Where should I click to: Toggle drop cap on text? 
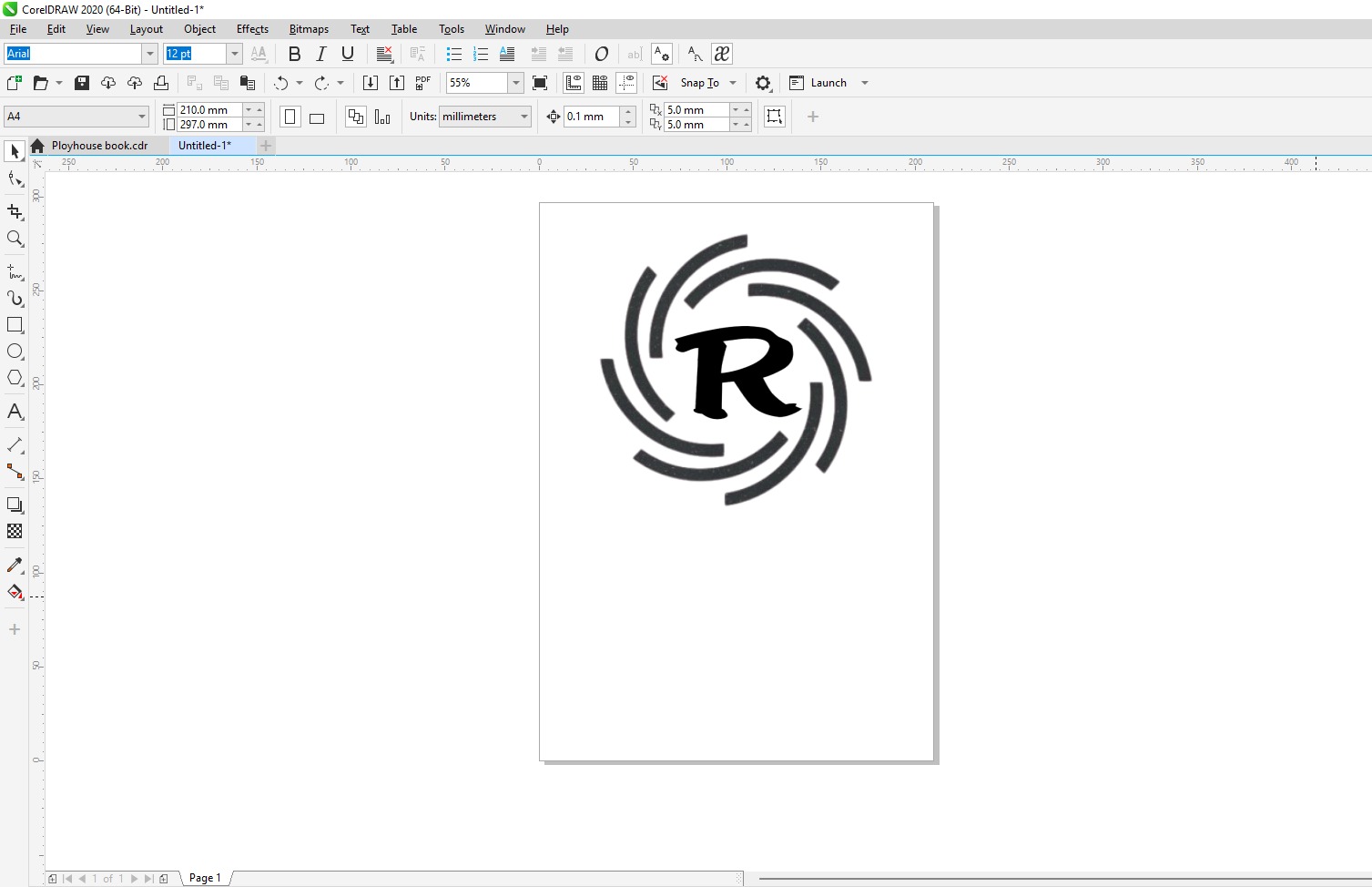(x=507, y=54)
